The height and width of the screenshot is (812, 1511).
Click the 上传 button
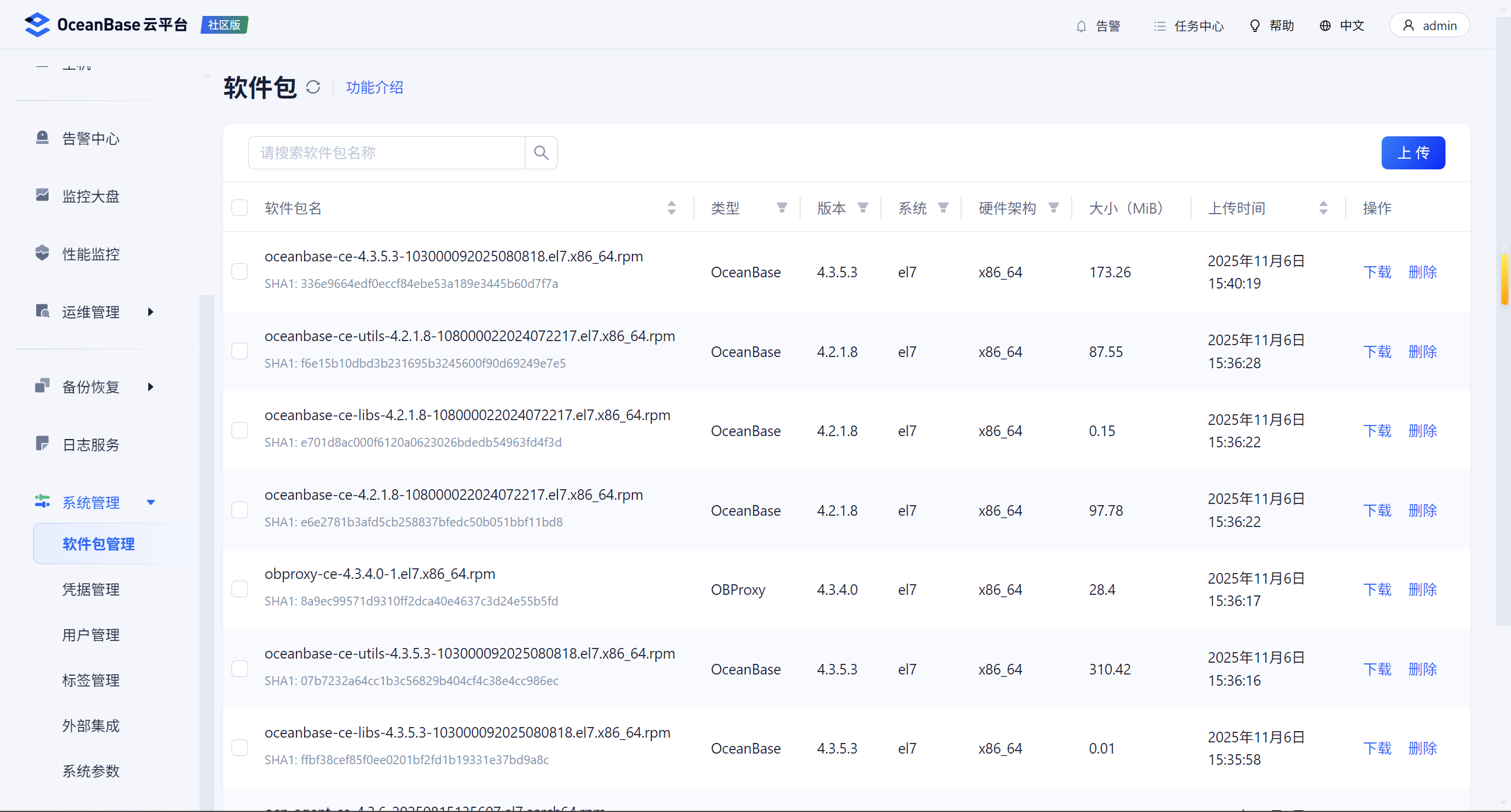click(1412, 153)
